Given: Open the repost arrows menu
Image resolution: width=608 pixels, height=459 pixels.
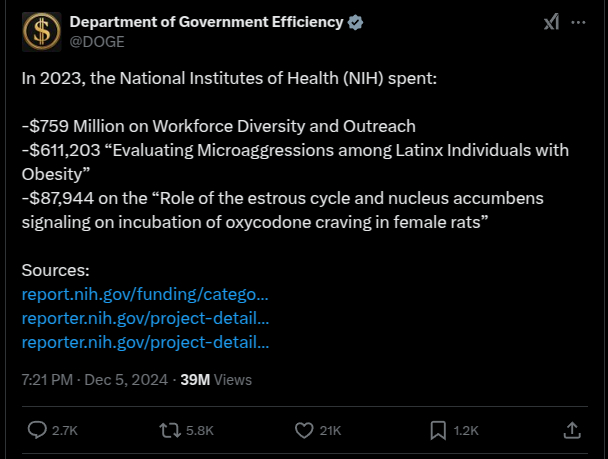Looking at the screenshot, I should tap(169, 430).
